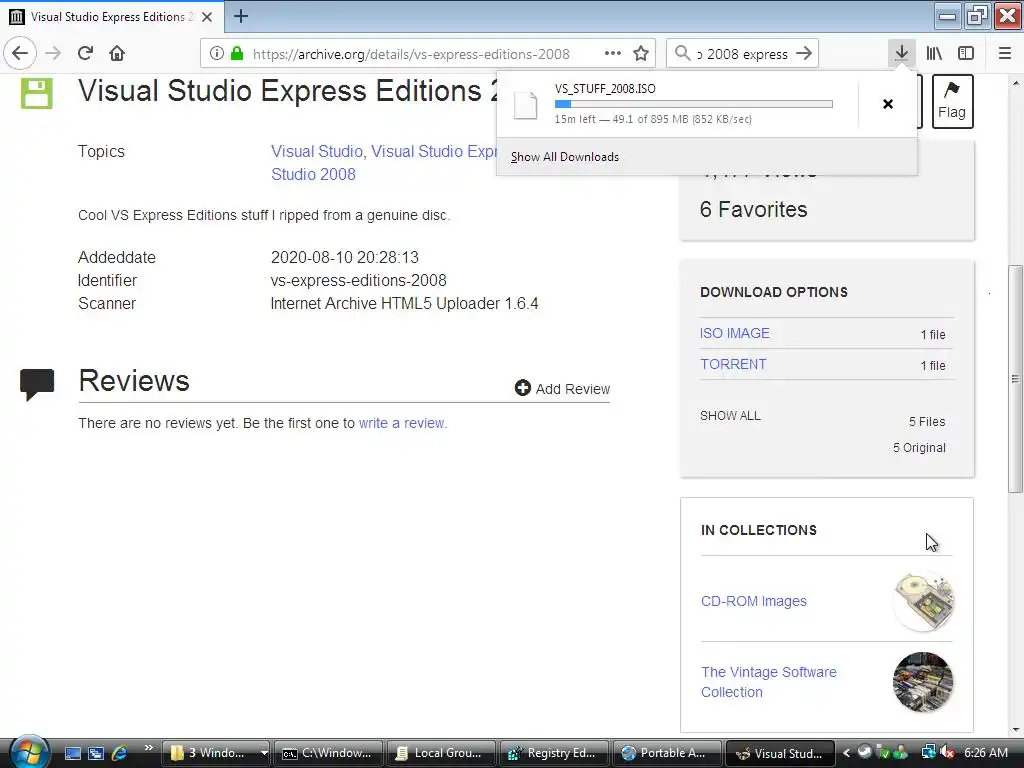Expand the Quick Launch overflow chevron
This screenshot has height=768, width=1024.
(149, 748)
